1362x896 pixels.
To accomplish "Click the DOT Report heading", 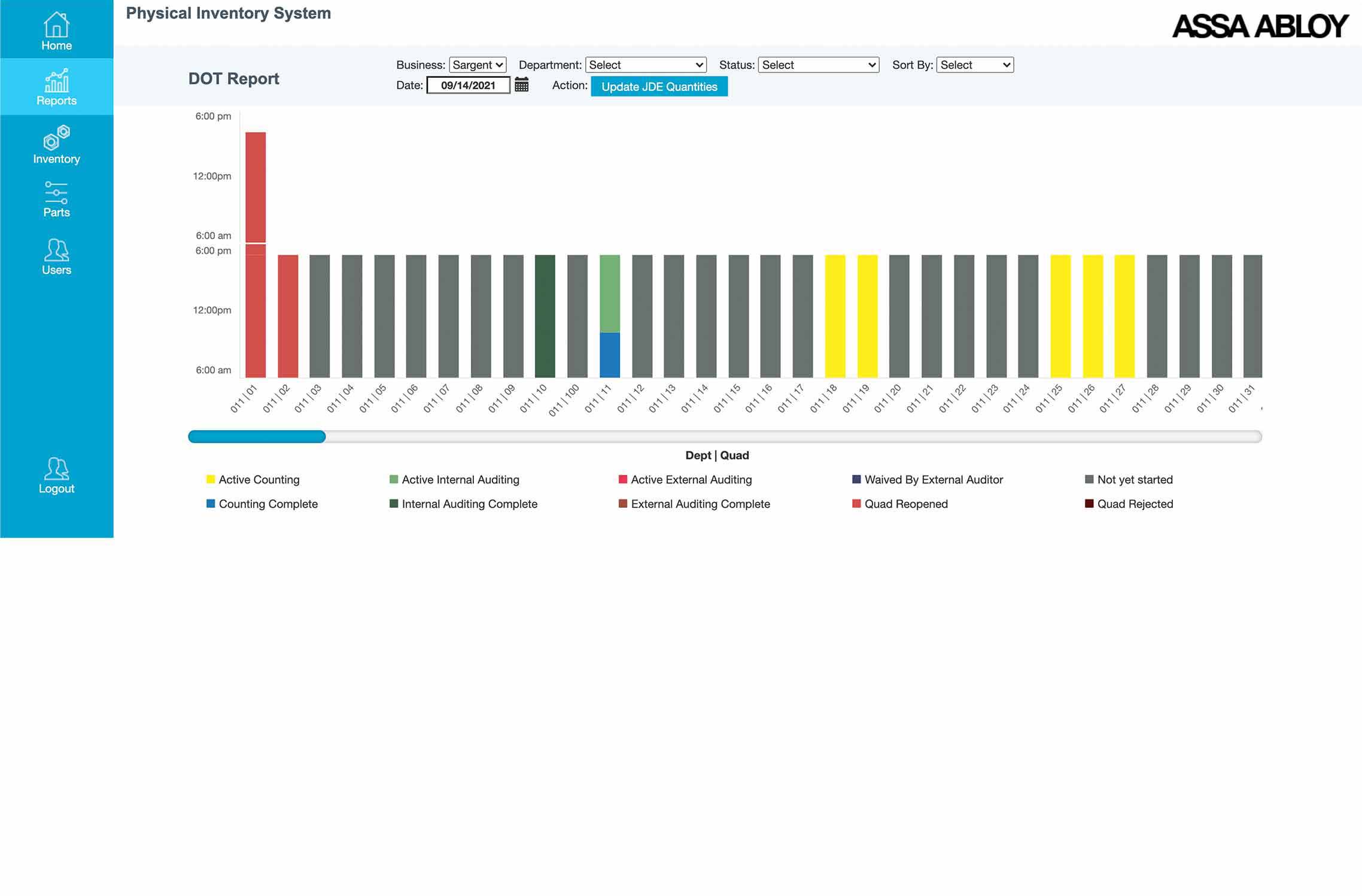I will [x=233, y=78].
